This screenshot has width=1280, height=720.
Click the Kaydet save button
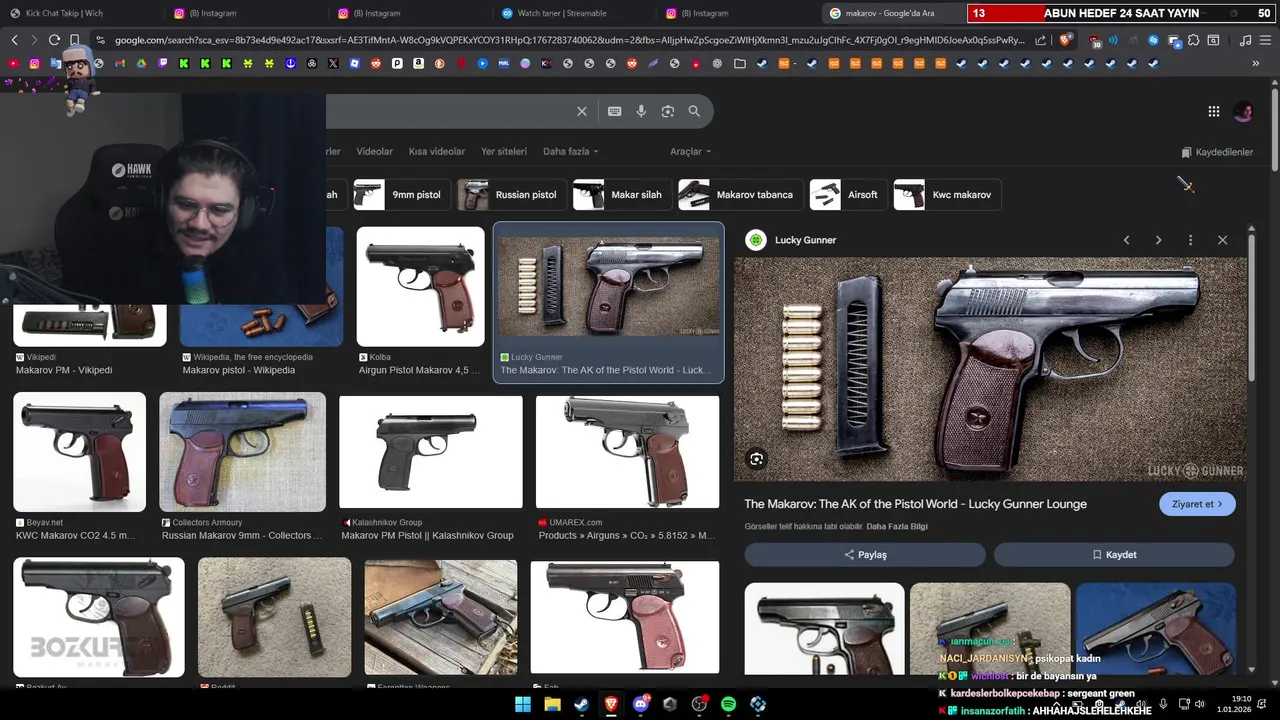pos(1114,554)
